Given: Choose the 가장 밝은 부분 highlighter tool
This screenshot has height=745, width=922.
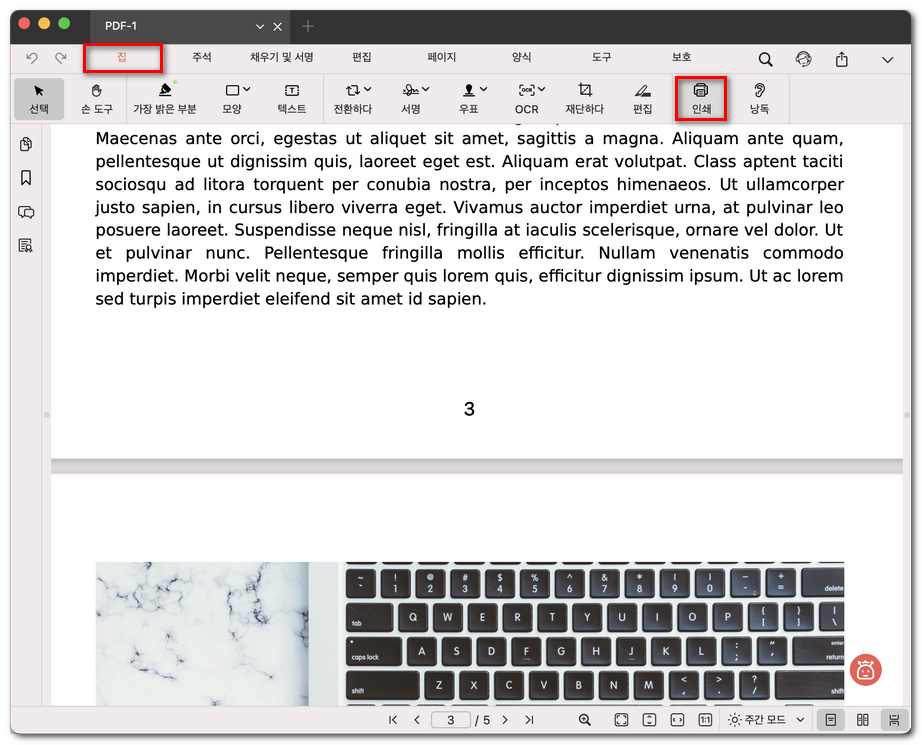Looking at the screenshot, I should 165,99.
